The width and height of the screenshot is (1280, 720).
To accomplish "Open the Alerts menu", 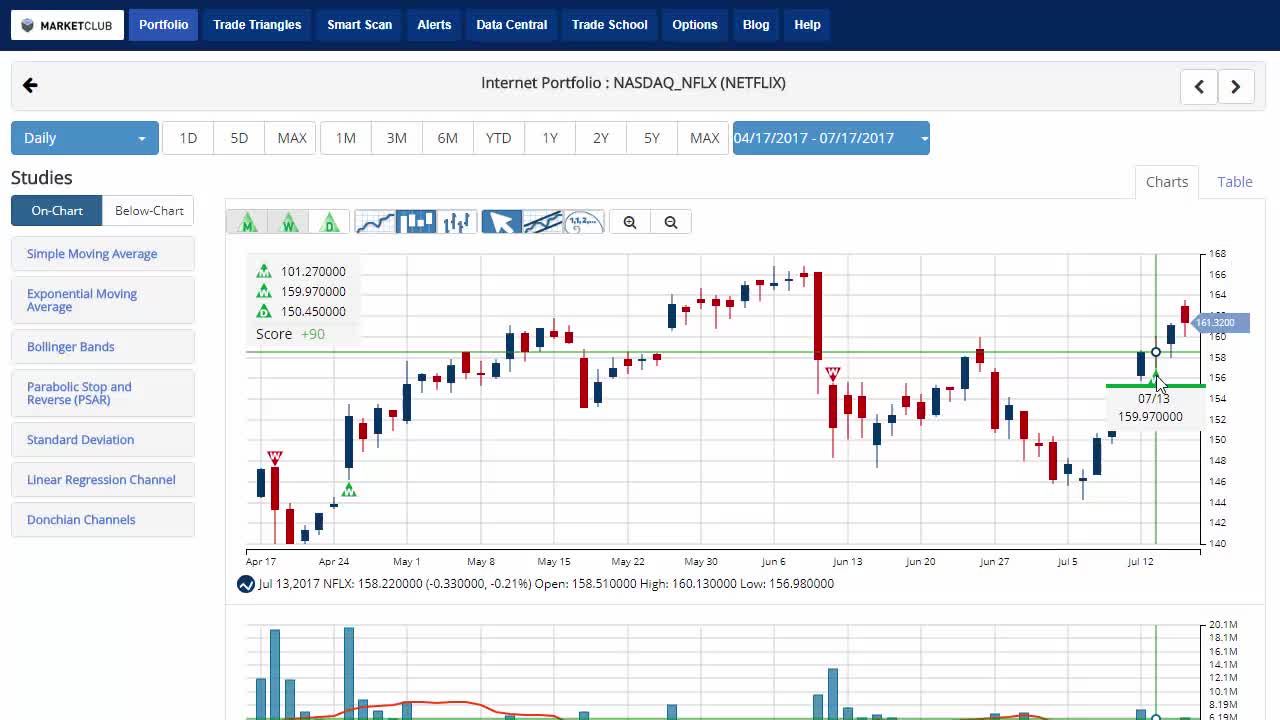I will pyautogui.click(x=434, y=25).
